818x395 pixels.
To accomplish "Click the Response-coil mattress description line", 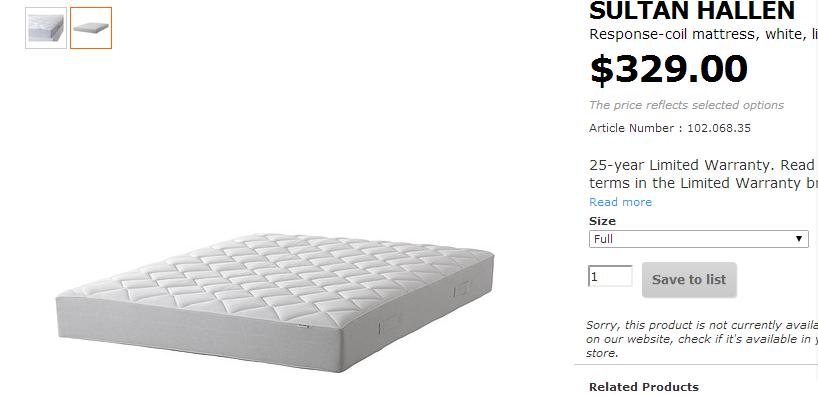I will point(703,34).
